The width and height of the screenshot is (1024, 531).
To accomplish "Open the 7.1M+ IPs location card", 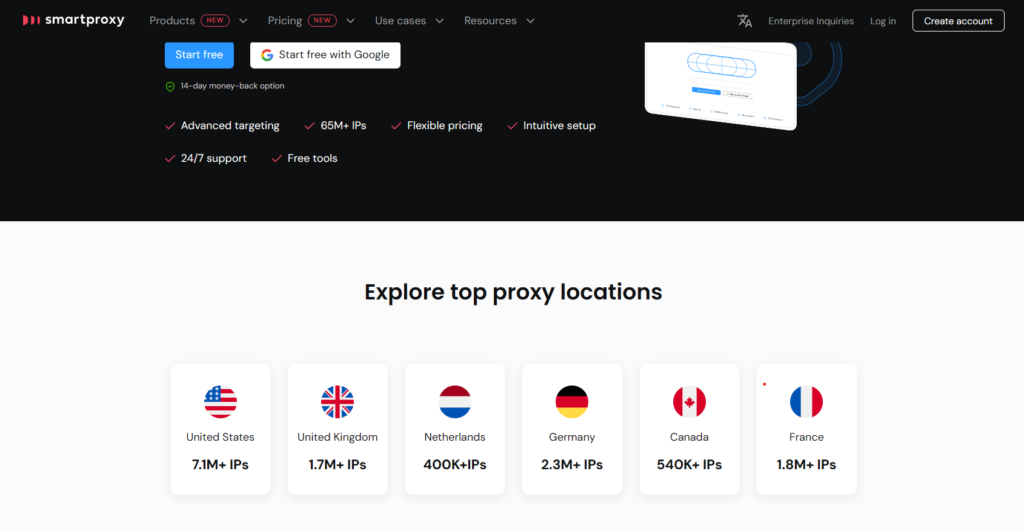I will point(220,429).
